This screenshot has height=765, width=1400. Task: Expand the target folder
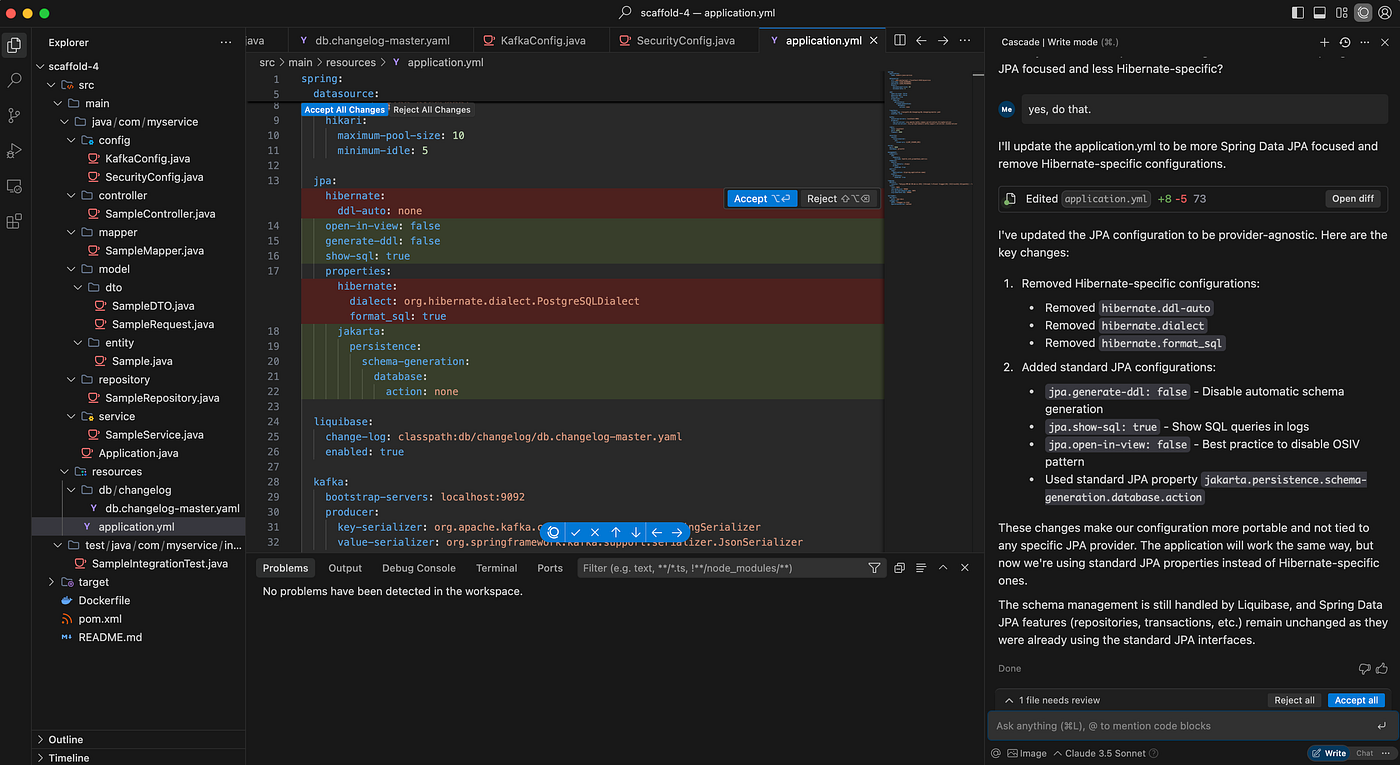52,582
